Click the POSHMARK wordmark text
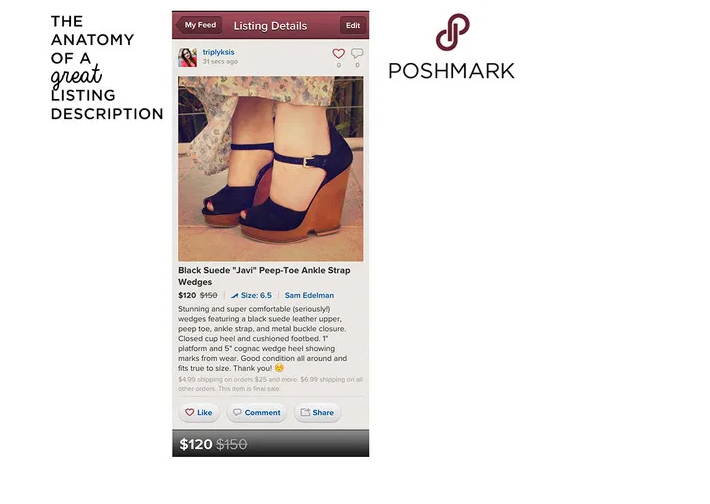This screenshot has height=504, width=710. coord(451,71)
